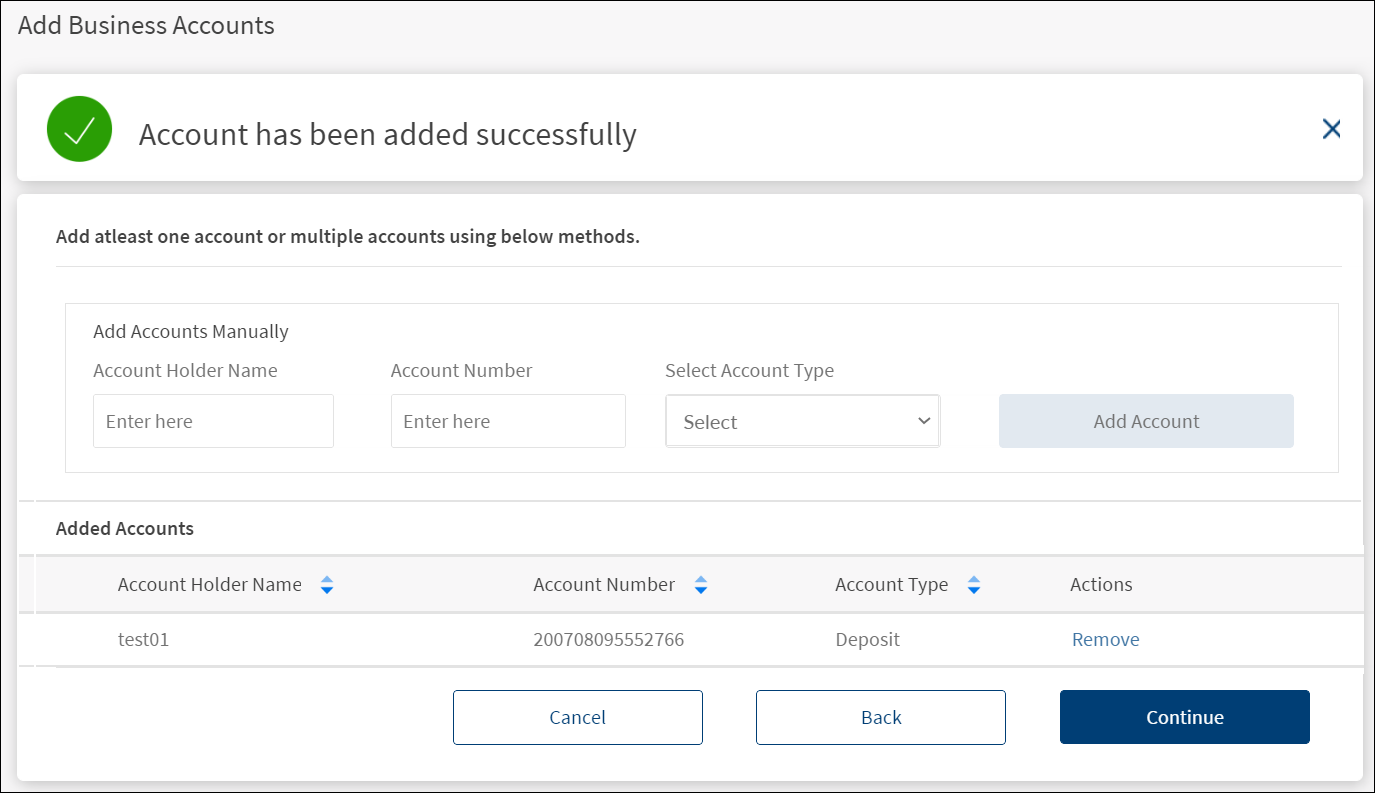The width and height of the screenshot is (1375, 793).
Task: Select the test01 account holder cell
Action: [x=144, y=640]
